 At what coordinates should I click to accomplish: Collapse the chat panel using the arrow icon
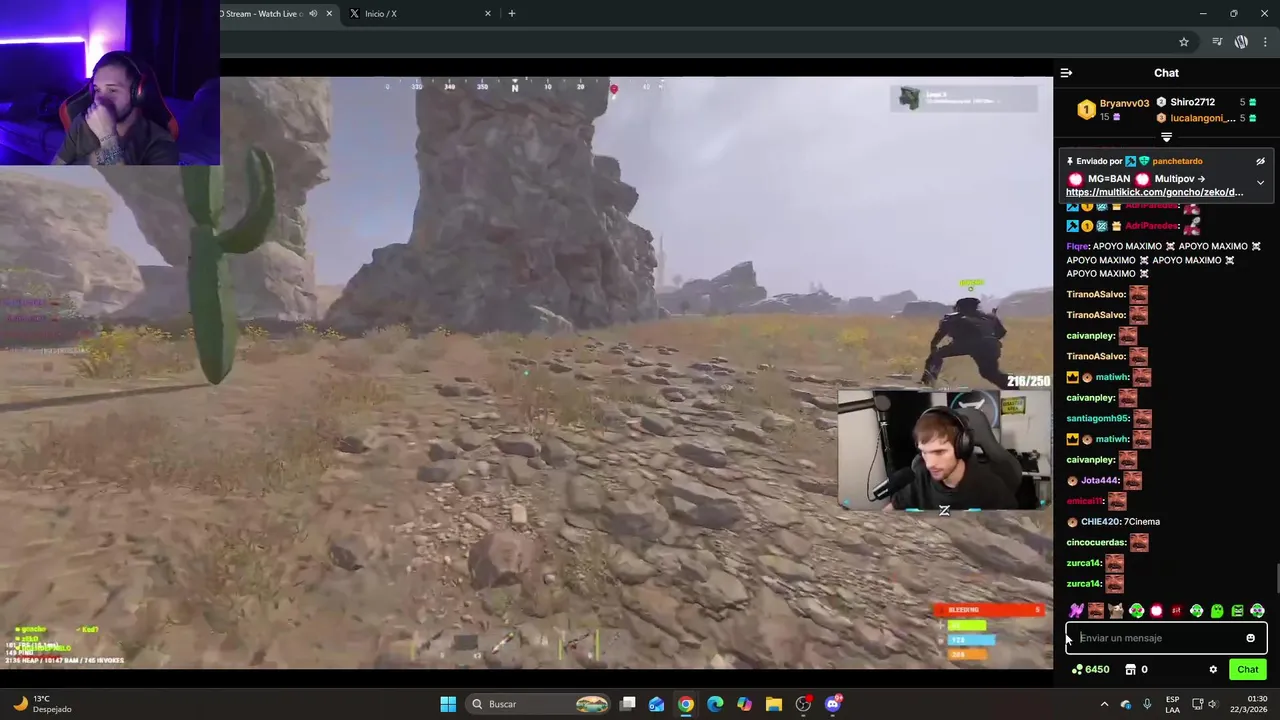click(1066, 73)
